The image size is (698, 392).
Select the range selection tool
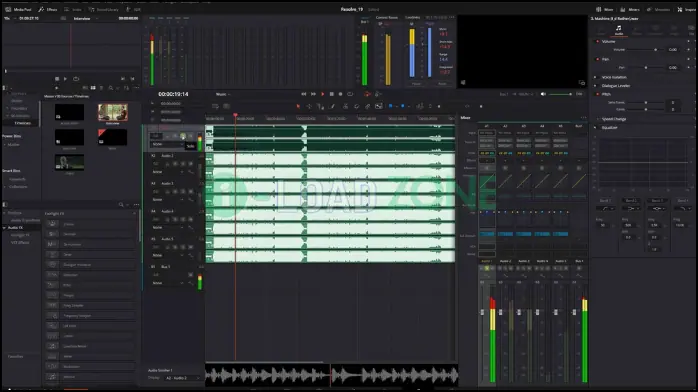click(309, 106)
